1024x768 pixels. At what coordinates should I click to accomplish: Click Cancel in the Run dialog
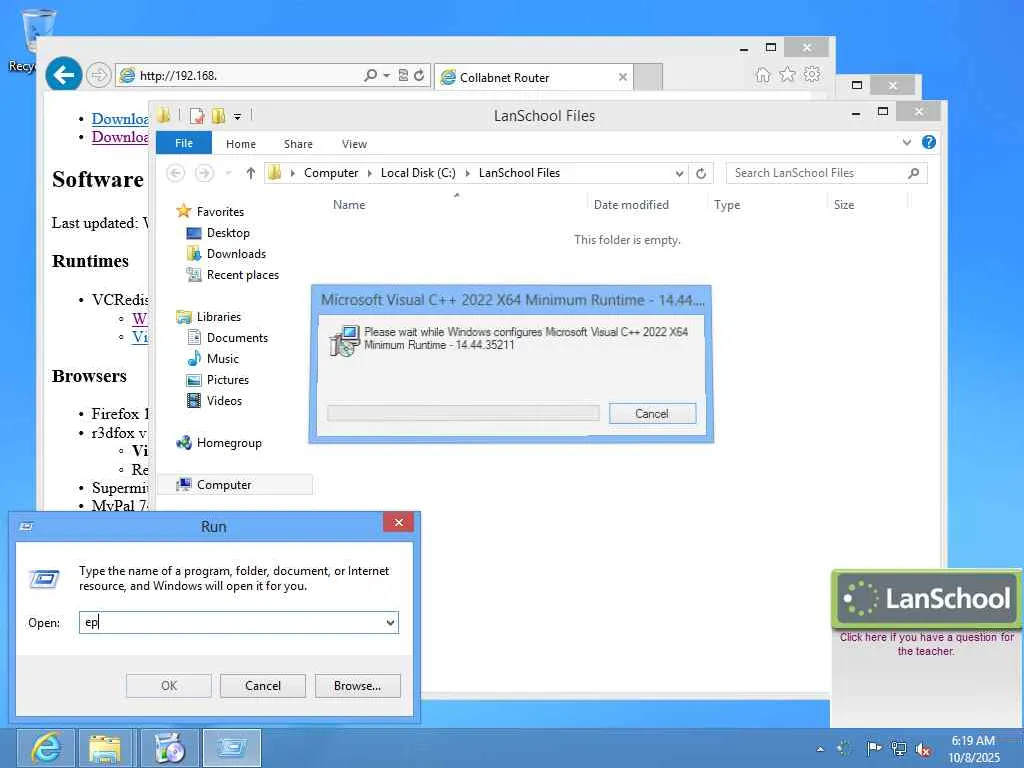(263, 686)
